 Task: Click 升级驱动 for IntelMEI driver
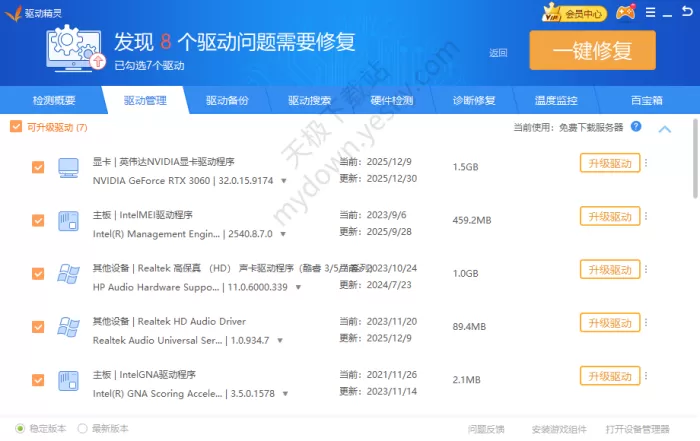click(x=610, y=216)
